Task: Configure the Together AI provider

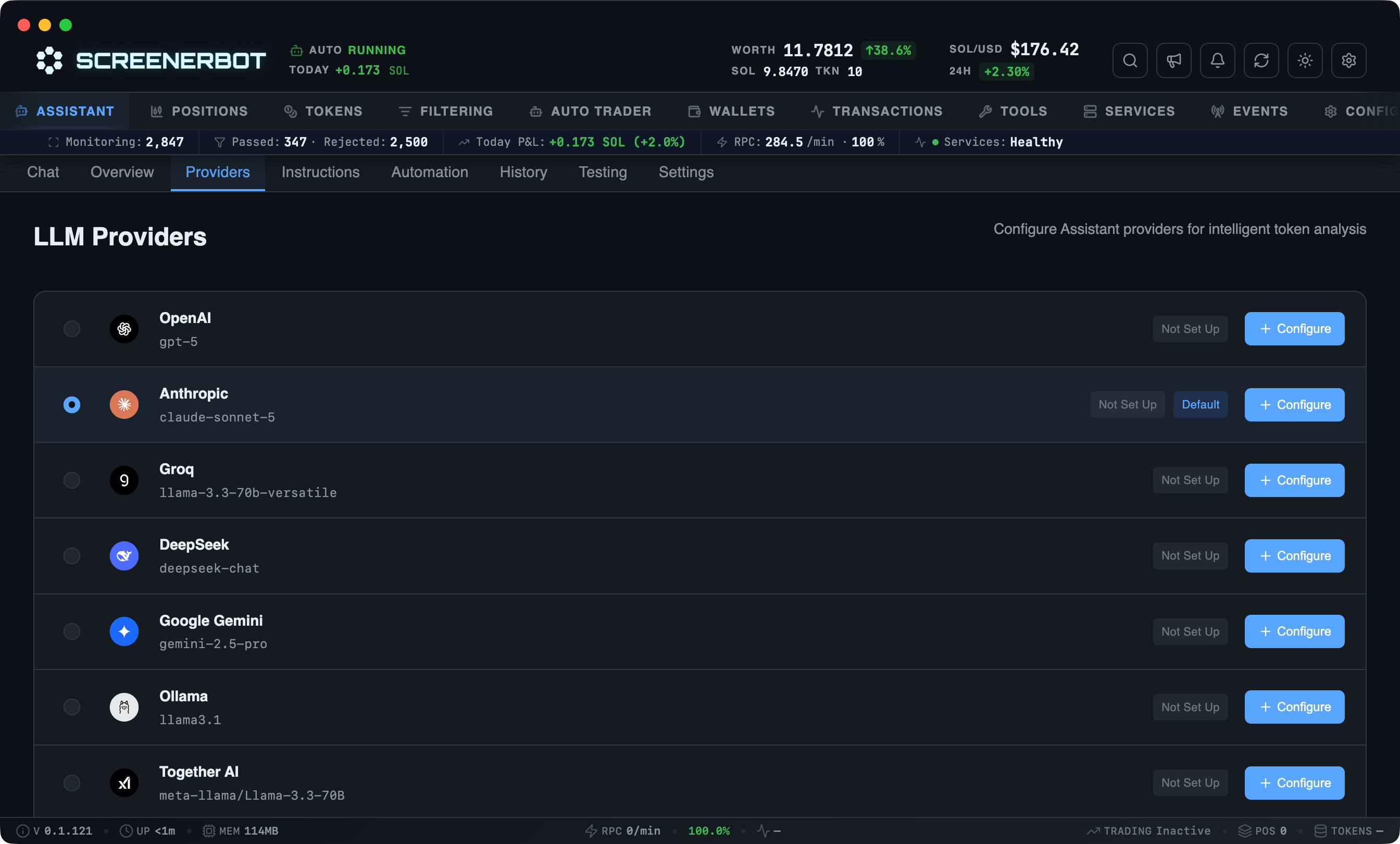Action: click(x=1294, y=783)
